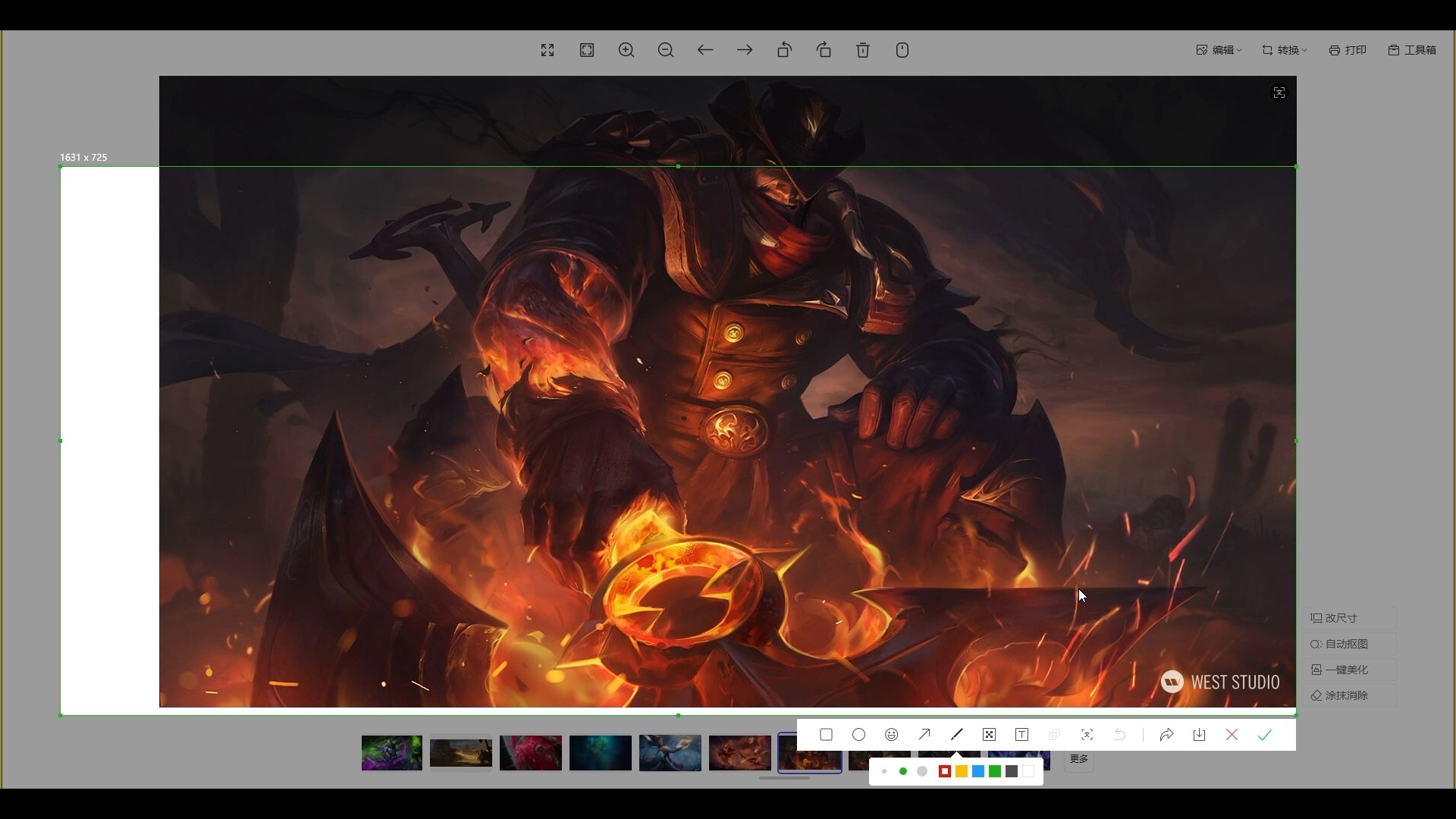Select the rectangle annotation tool
Image resolution: width=1456 pixels, height=819 pixels.
click(x=827, y=735)
